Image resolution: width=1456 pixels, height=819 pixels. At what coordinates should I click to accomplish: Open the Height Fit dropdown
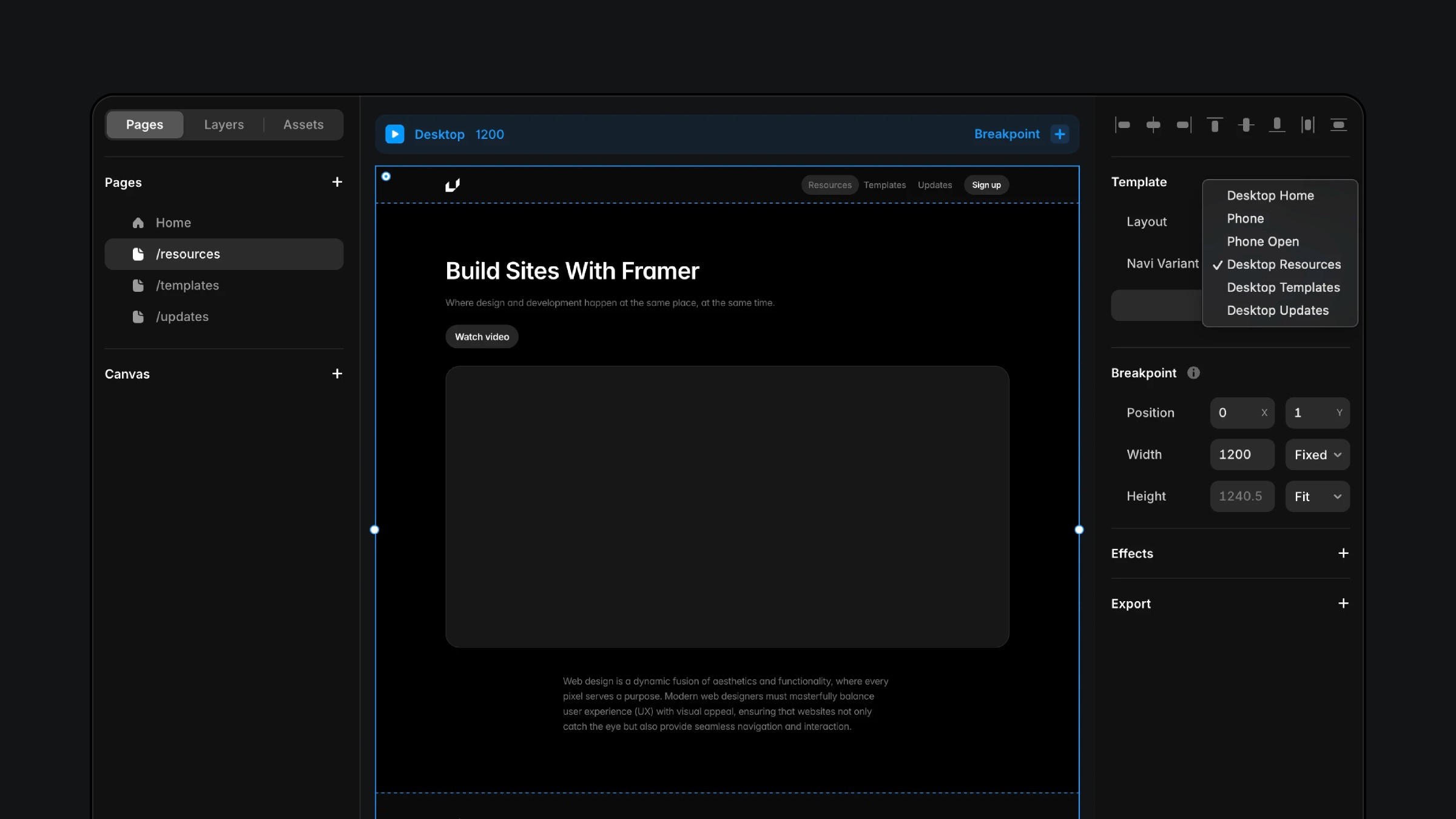click(x=1317, y=496)
